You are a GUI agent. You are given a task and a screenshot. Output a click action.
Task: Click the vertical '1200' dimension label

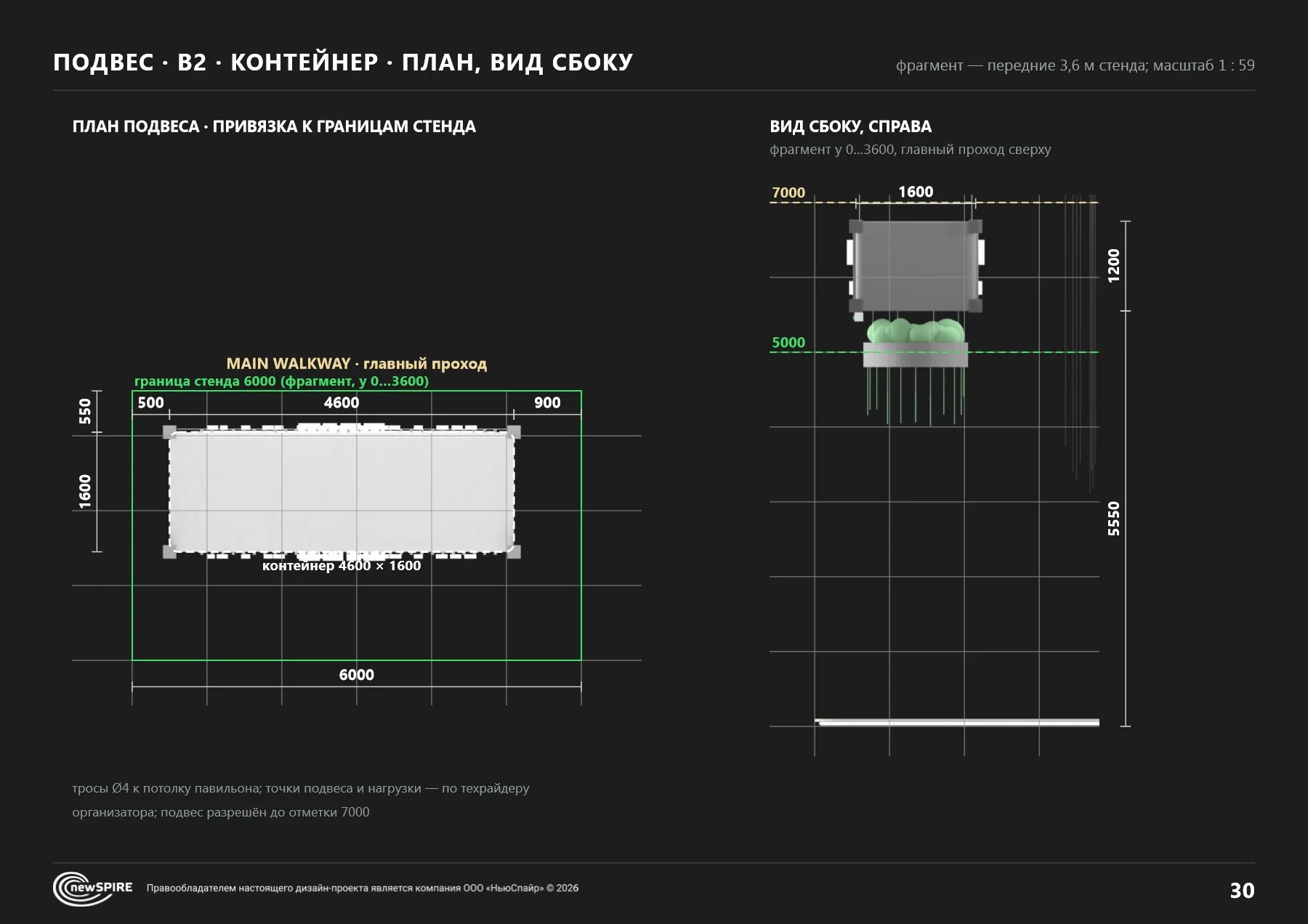[x=1114, y=266]
